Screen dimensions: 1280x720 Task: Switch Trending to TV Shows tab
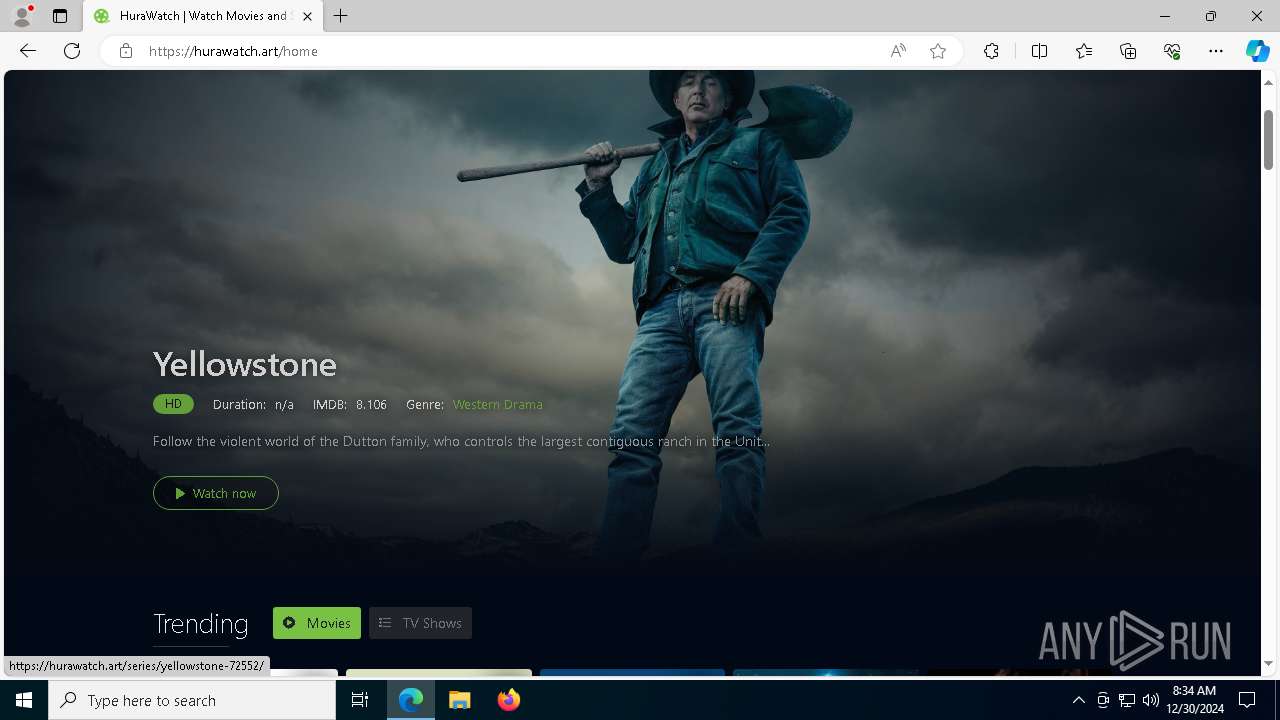[420, 623]
